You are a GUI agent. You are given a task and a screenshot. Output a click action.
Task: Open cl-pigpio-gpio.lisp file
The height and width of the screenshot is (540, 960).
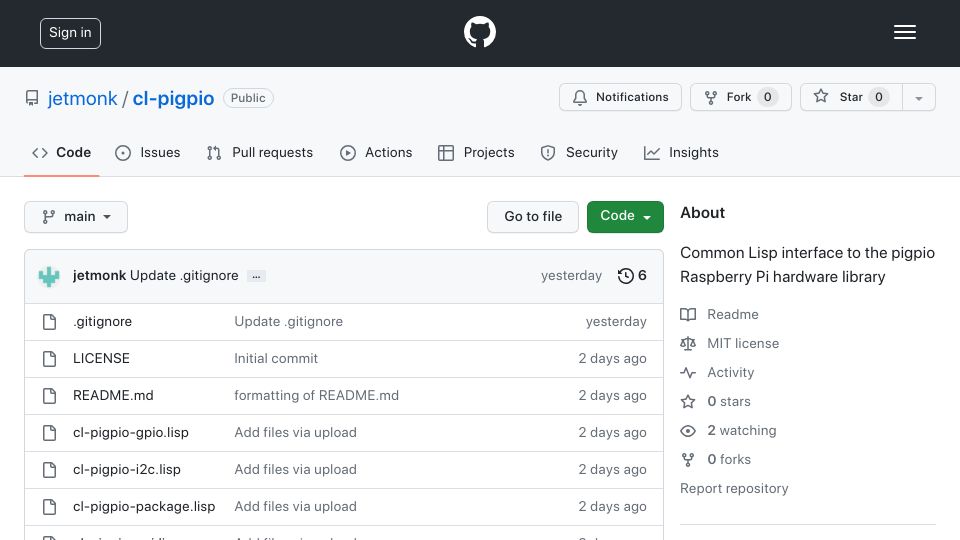(x=130, y=433)
